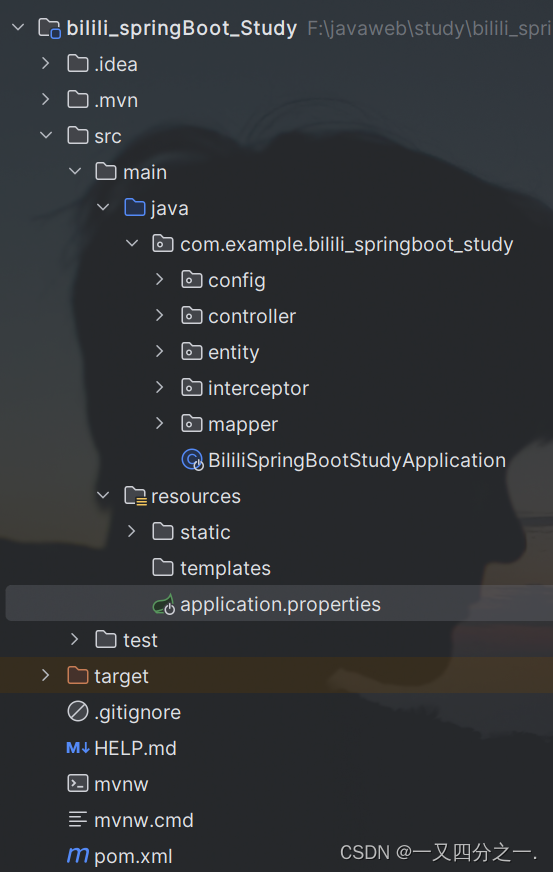The image size is (553, 872).
Task: Click the Markdown icon of HELP.md
Action: click(x=78, y=747)
